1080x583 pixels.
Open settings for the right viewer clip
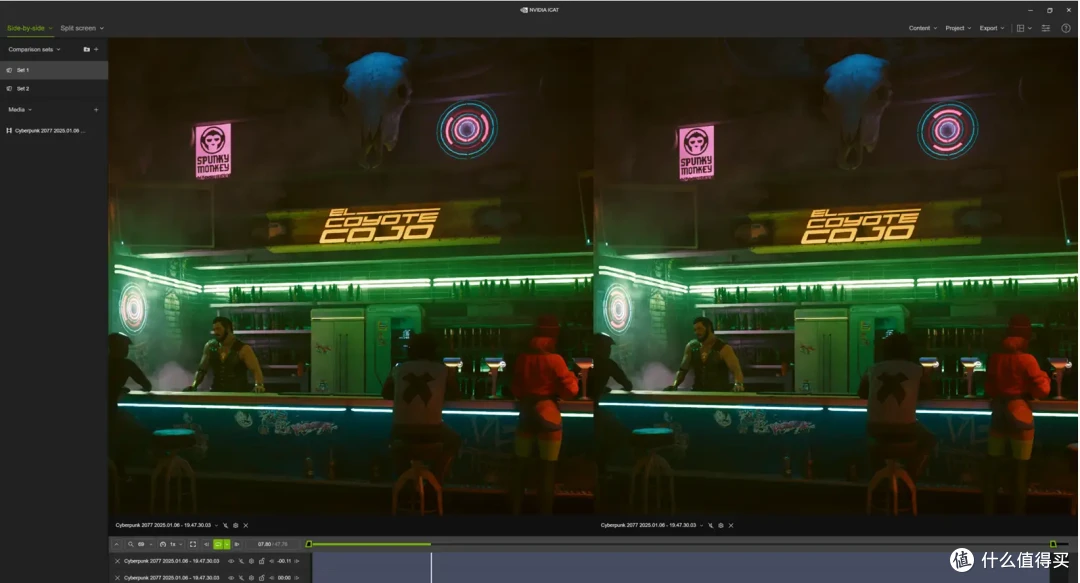click(x=721, y=526)
